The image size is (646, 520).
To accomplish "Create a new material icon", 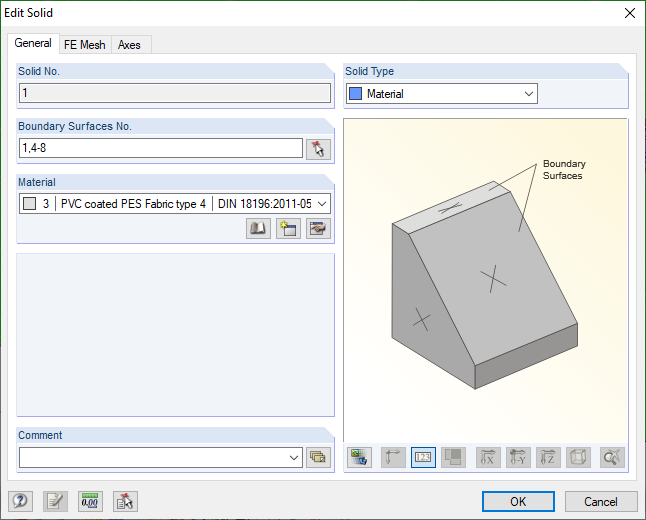I will click(x=288, y=228).
